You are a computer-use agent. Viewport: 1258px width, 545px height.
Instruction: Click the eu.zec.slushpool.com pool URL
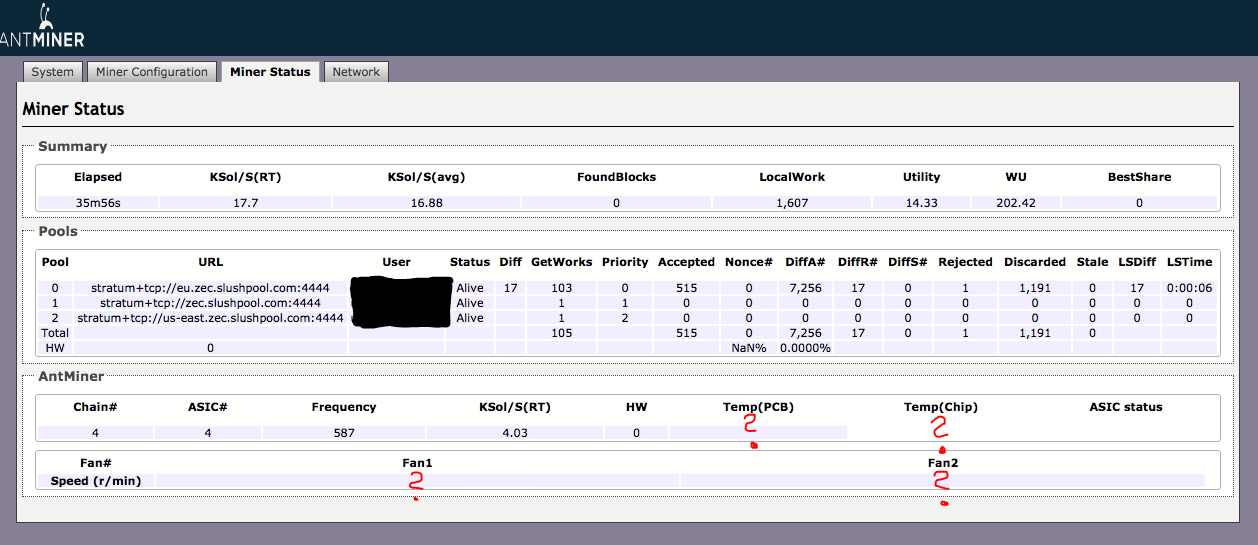click(x=211, y=288)
